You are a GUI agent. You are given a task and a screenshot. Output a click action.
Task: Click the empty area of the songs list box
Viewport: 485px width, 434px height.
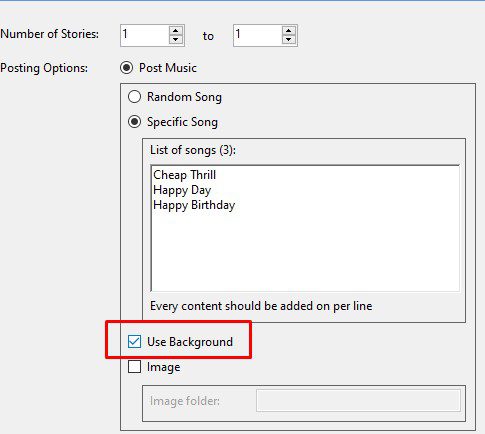pyautogui.click(x=305, y=253)
